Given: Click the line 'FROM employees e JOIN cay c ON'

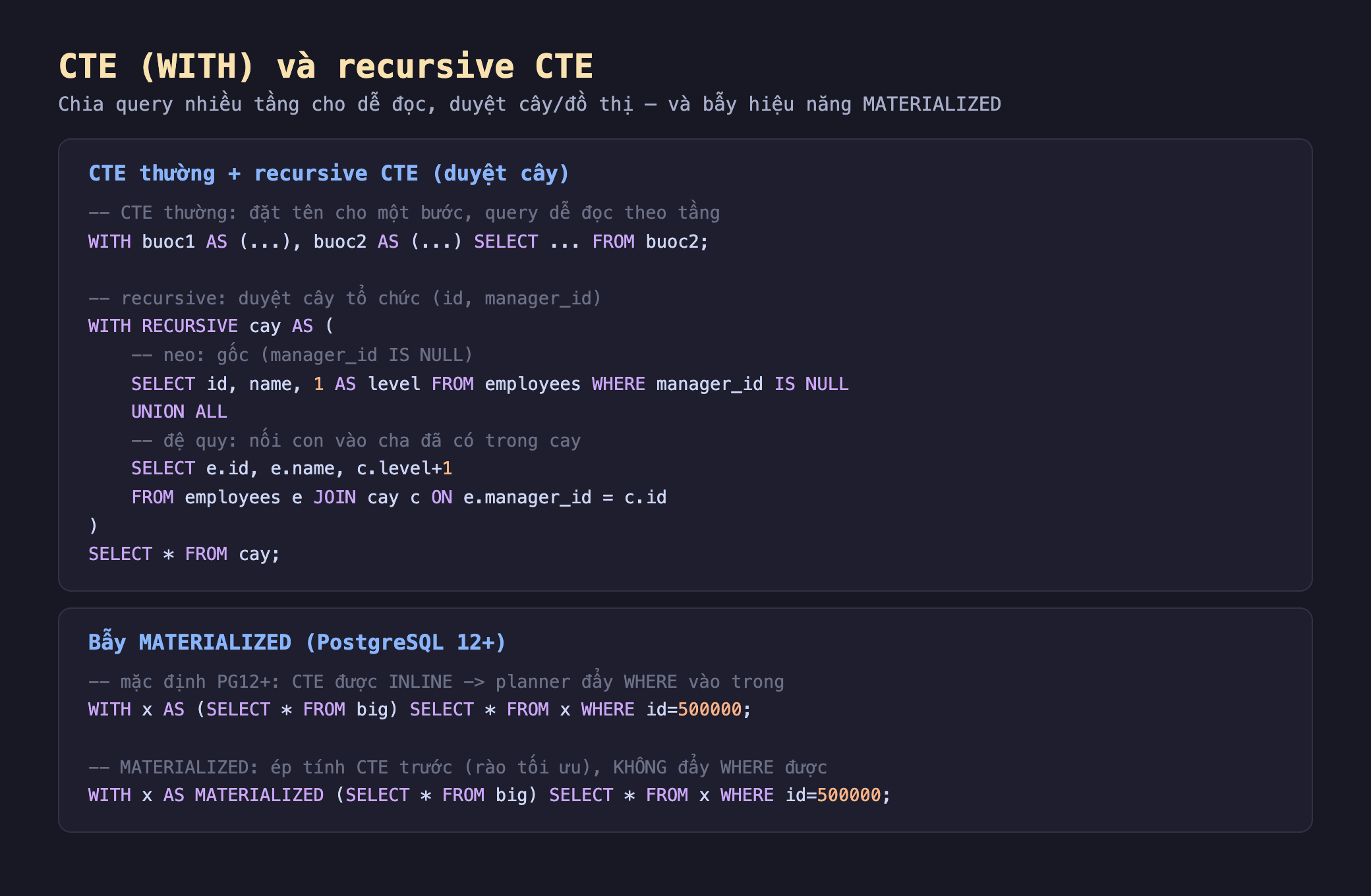Looking at the screenshot, I should (x=399, y=497).
